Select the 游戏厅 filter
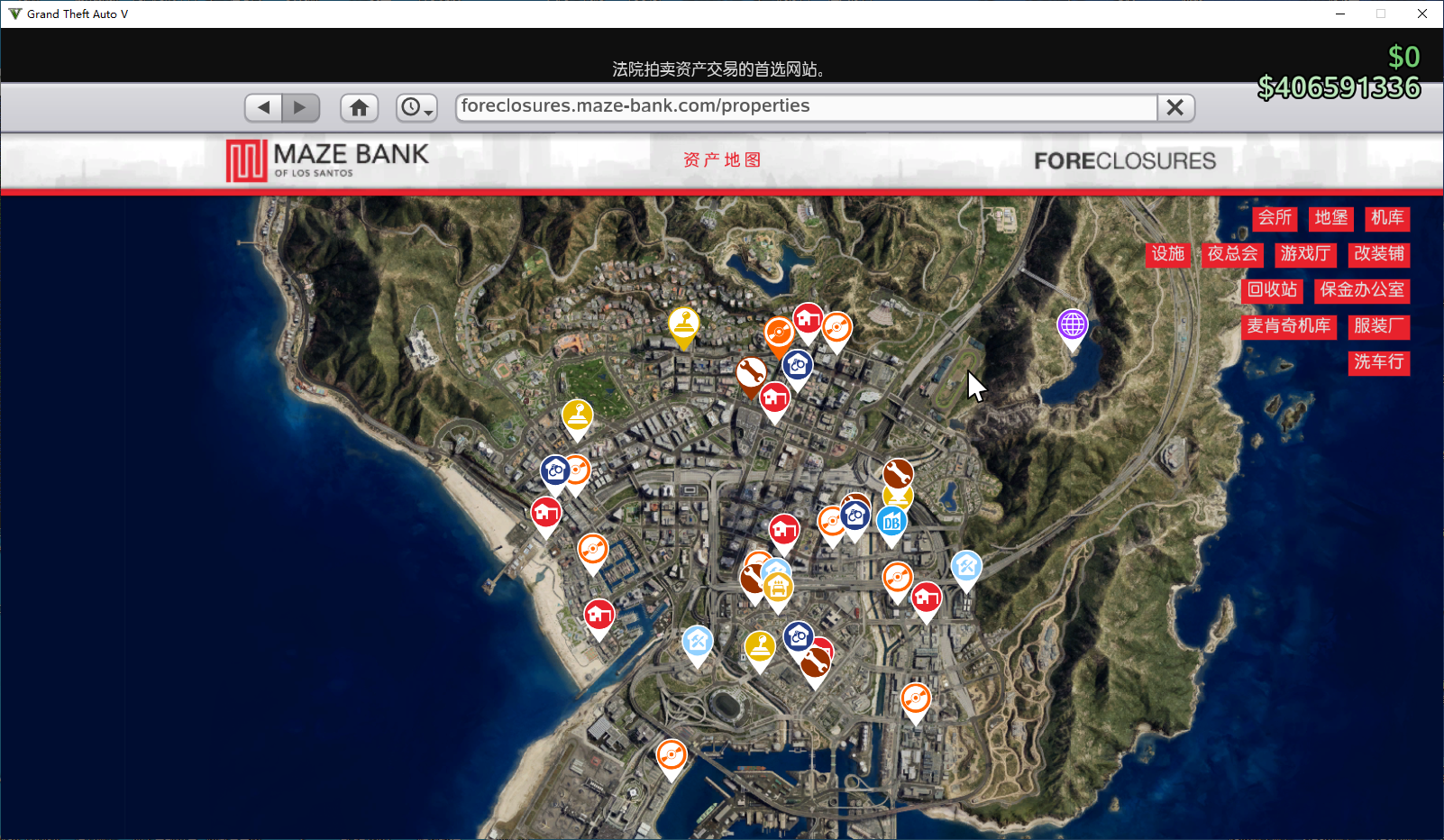The image size is (1444, 840). [1305, 254]
